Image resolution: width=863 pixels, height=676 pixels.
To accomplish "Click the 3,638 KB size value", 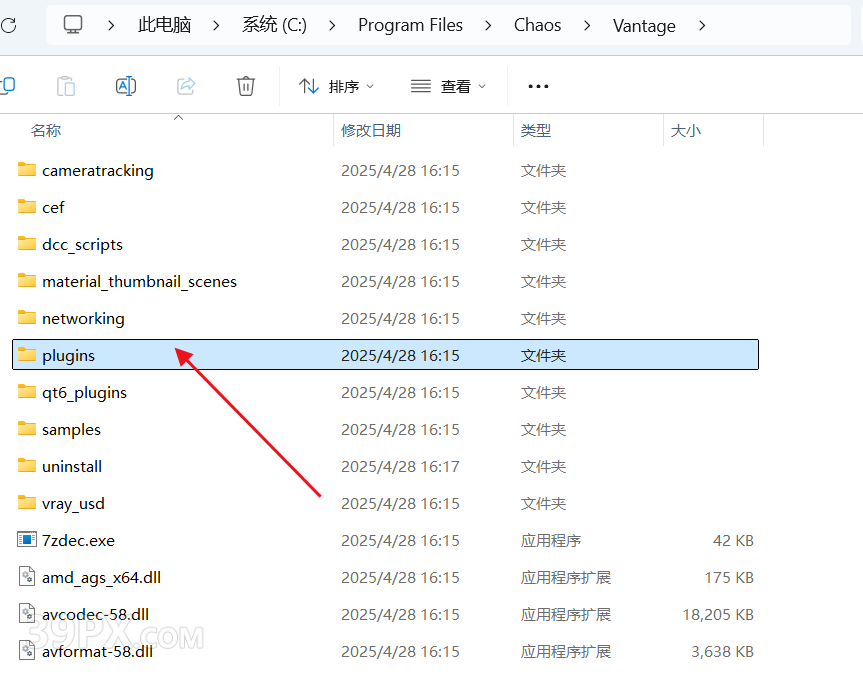I will [723, 652].
